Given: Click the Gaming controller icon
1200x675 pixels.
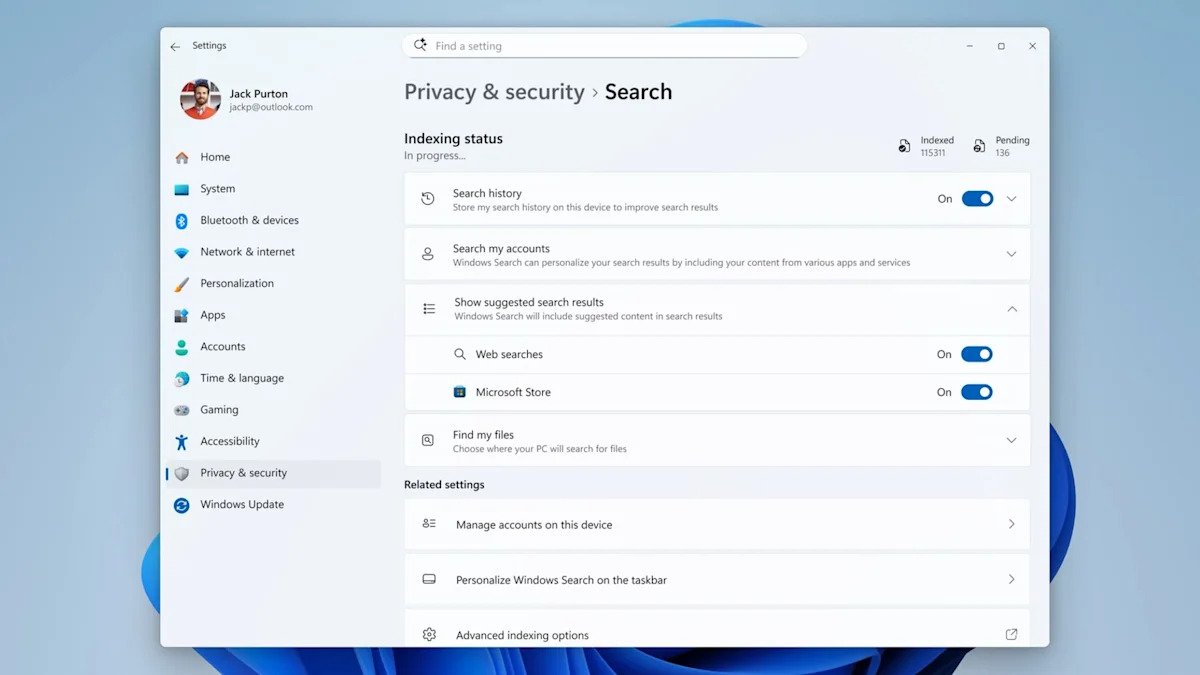Looking at the screenshot, I should pyautogui.click(x=181, y=410).
